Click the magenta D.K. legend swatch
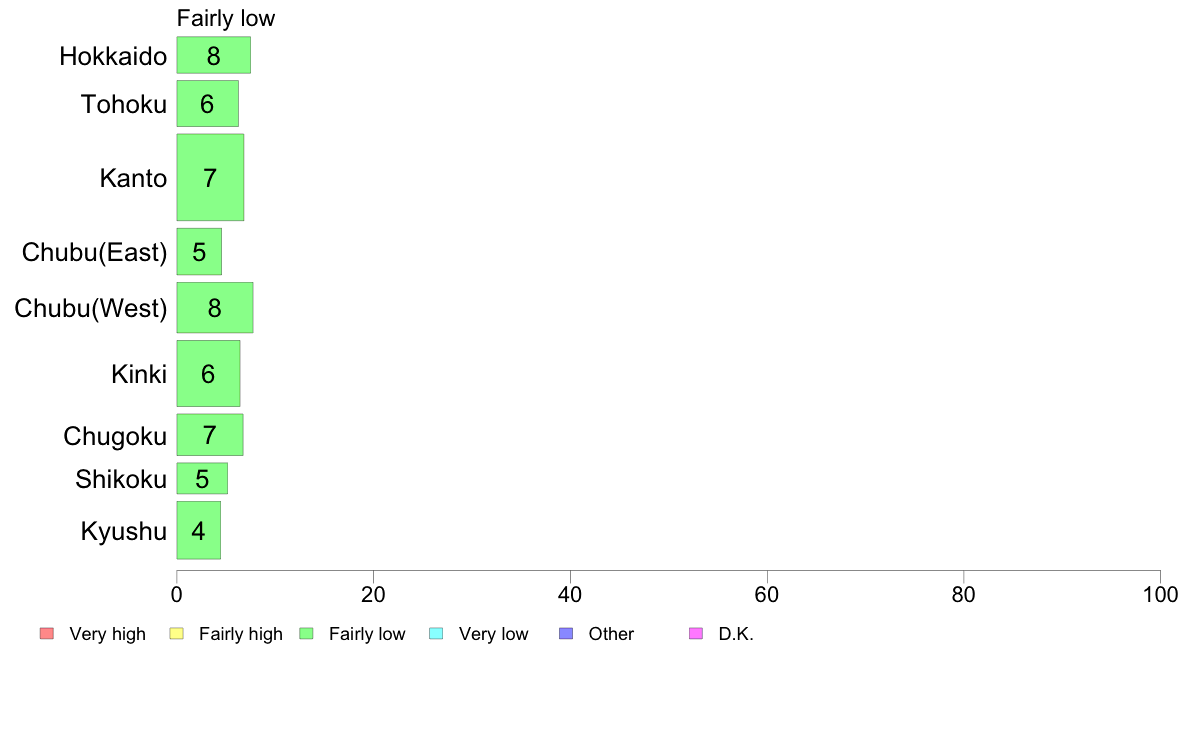 696,633
